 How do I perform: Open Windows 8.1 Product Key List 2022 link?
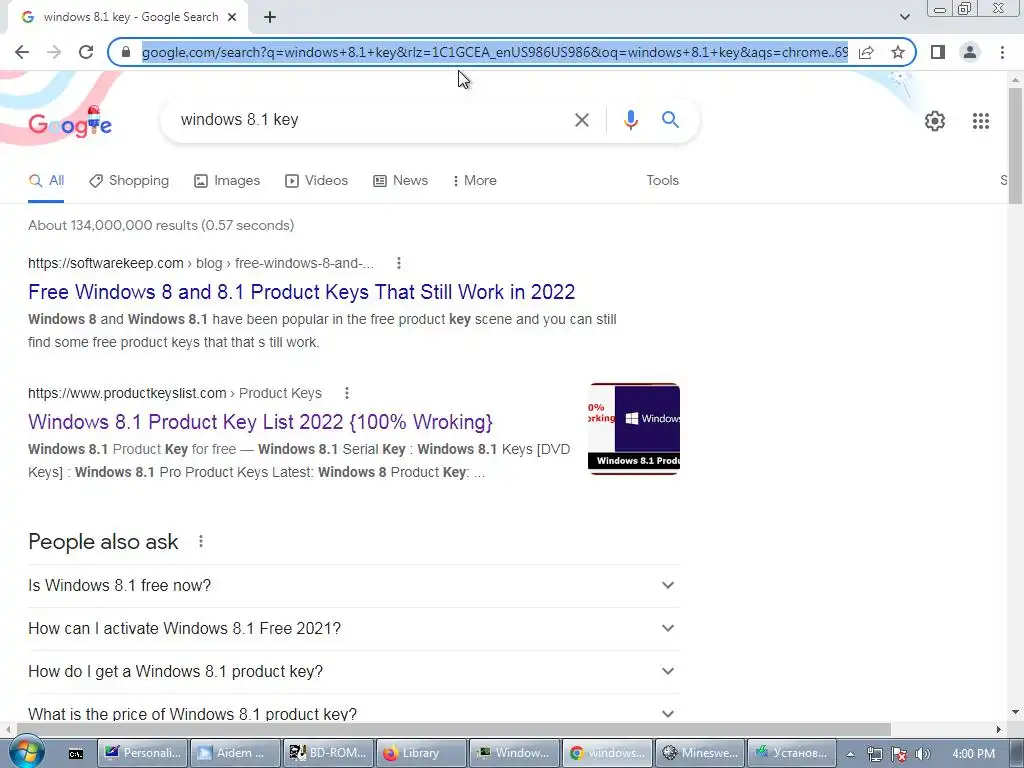click(260, 422)
